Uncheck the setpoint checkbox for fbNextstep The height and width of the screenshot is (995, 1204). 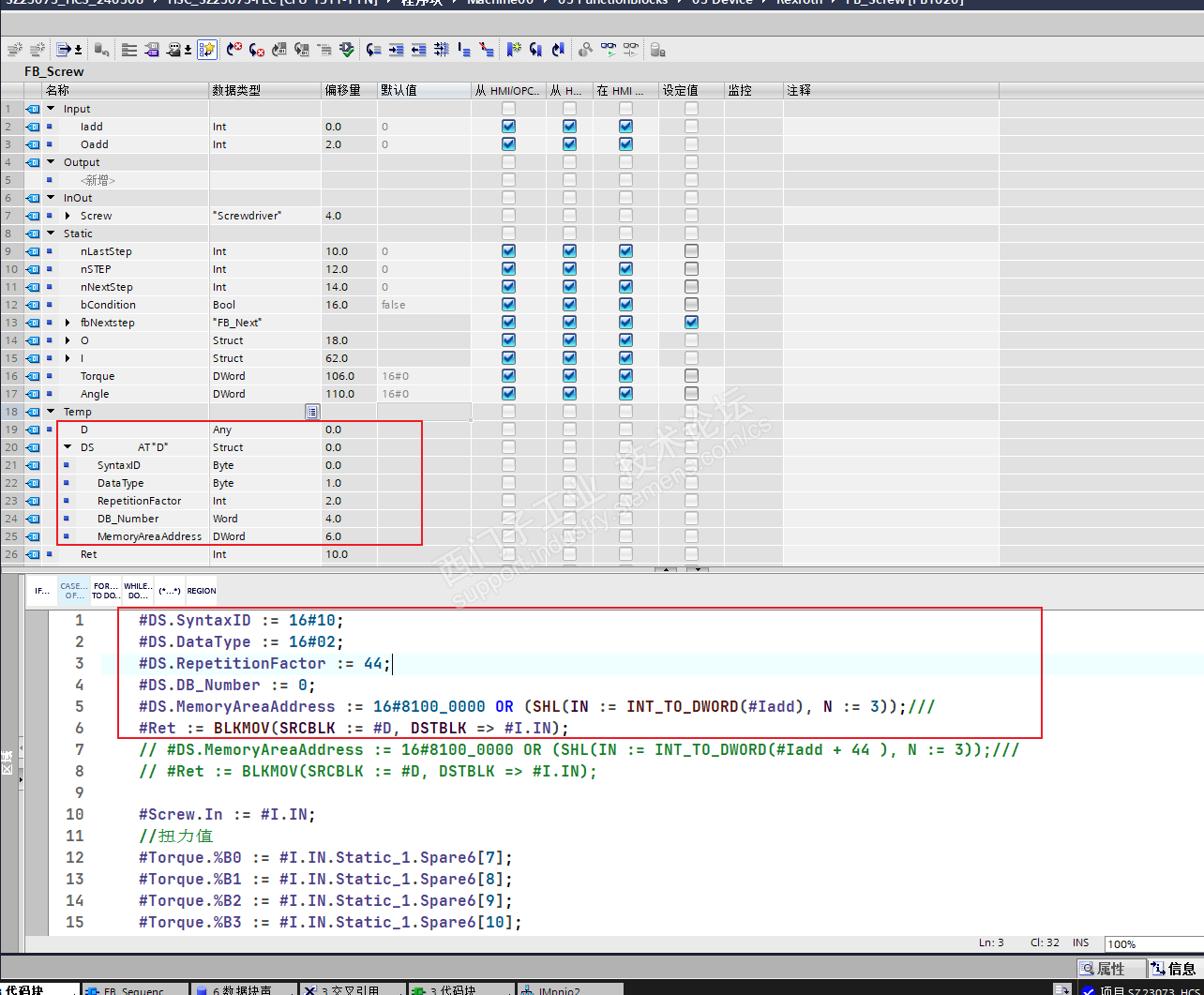(x=691, y=323)
